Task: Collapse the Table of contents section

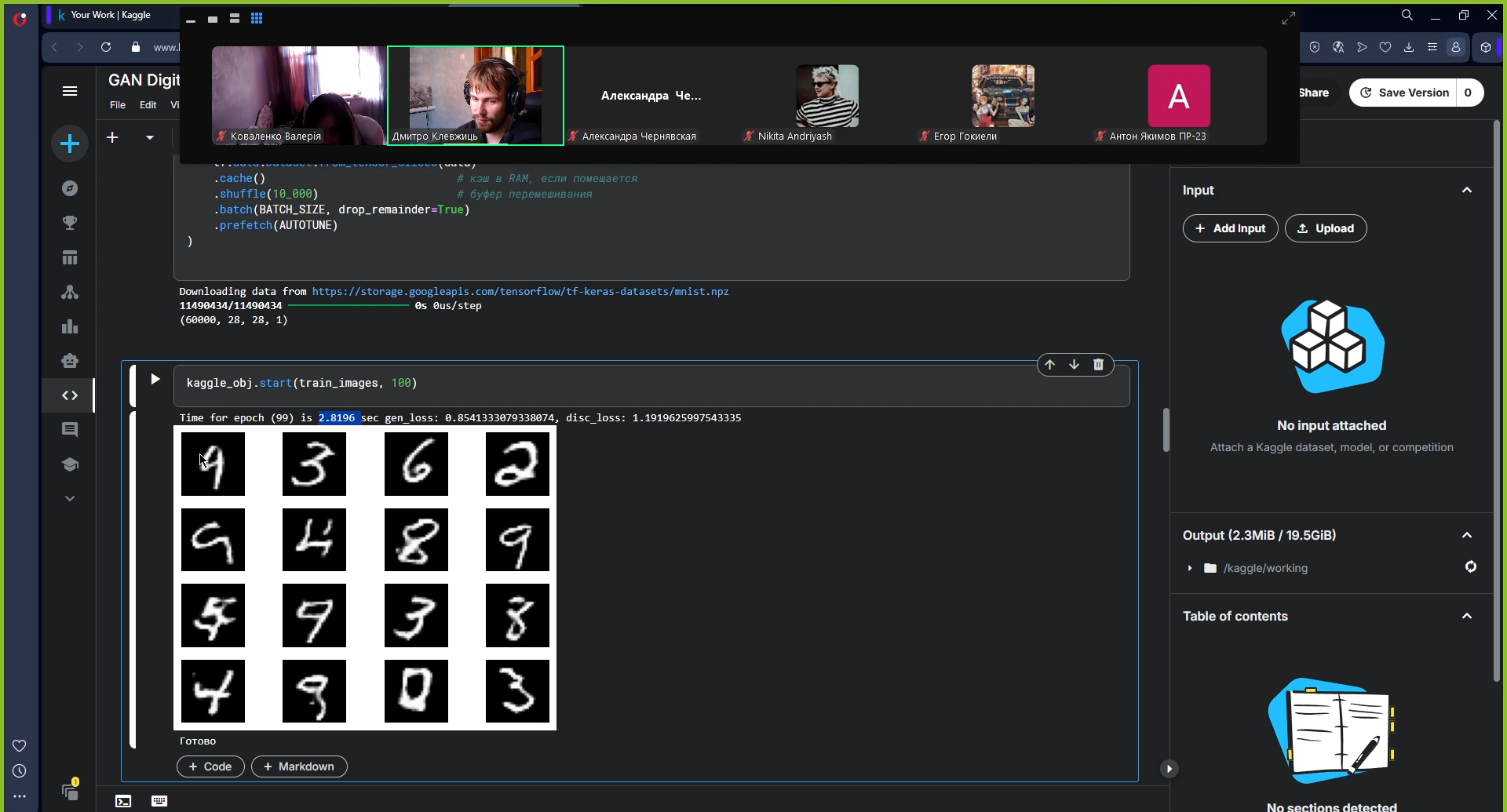Action: pos(1466,617)
